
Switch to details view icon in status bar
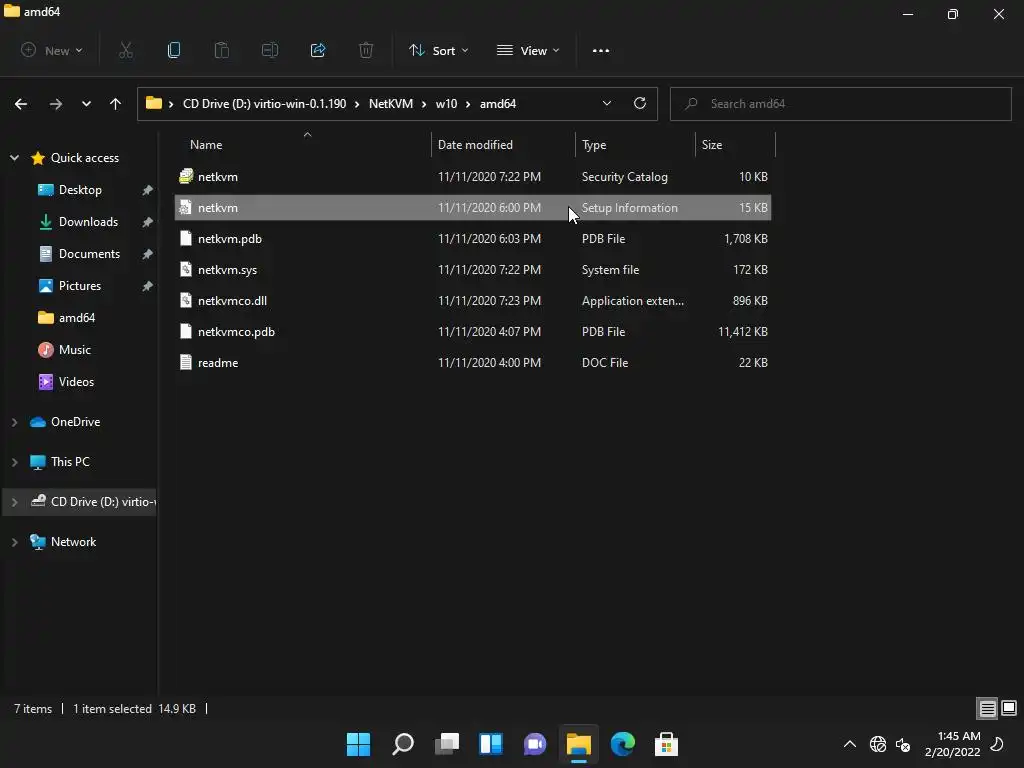click(987, 708)
